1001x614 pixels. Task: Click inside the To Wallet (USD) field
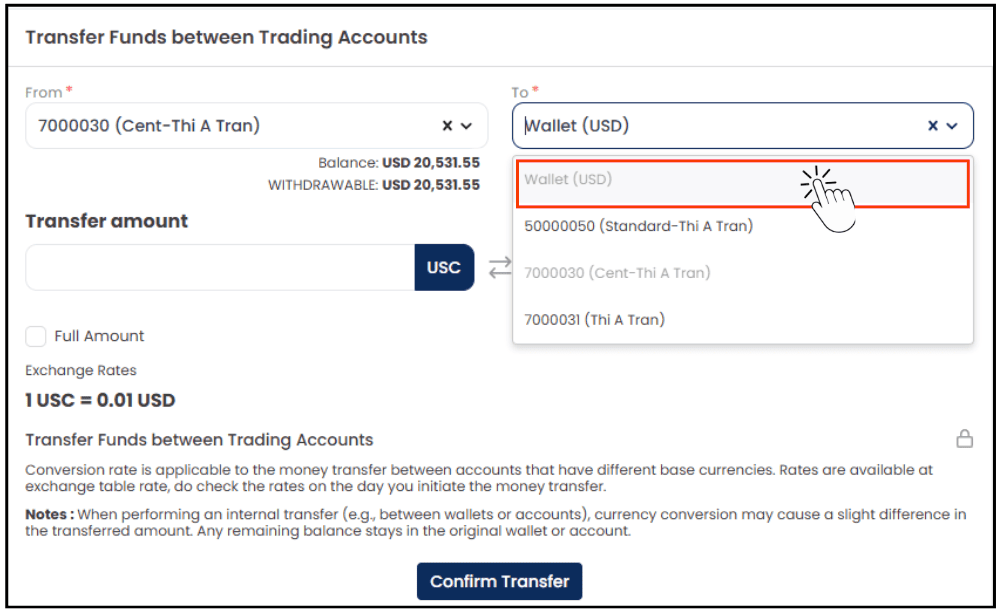[x=742, y=126]
